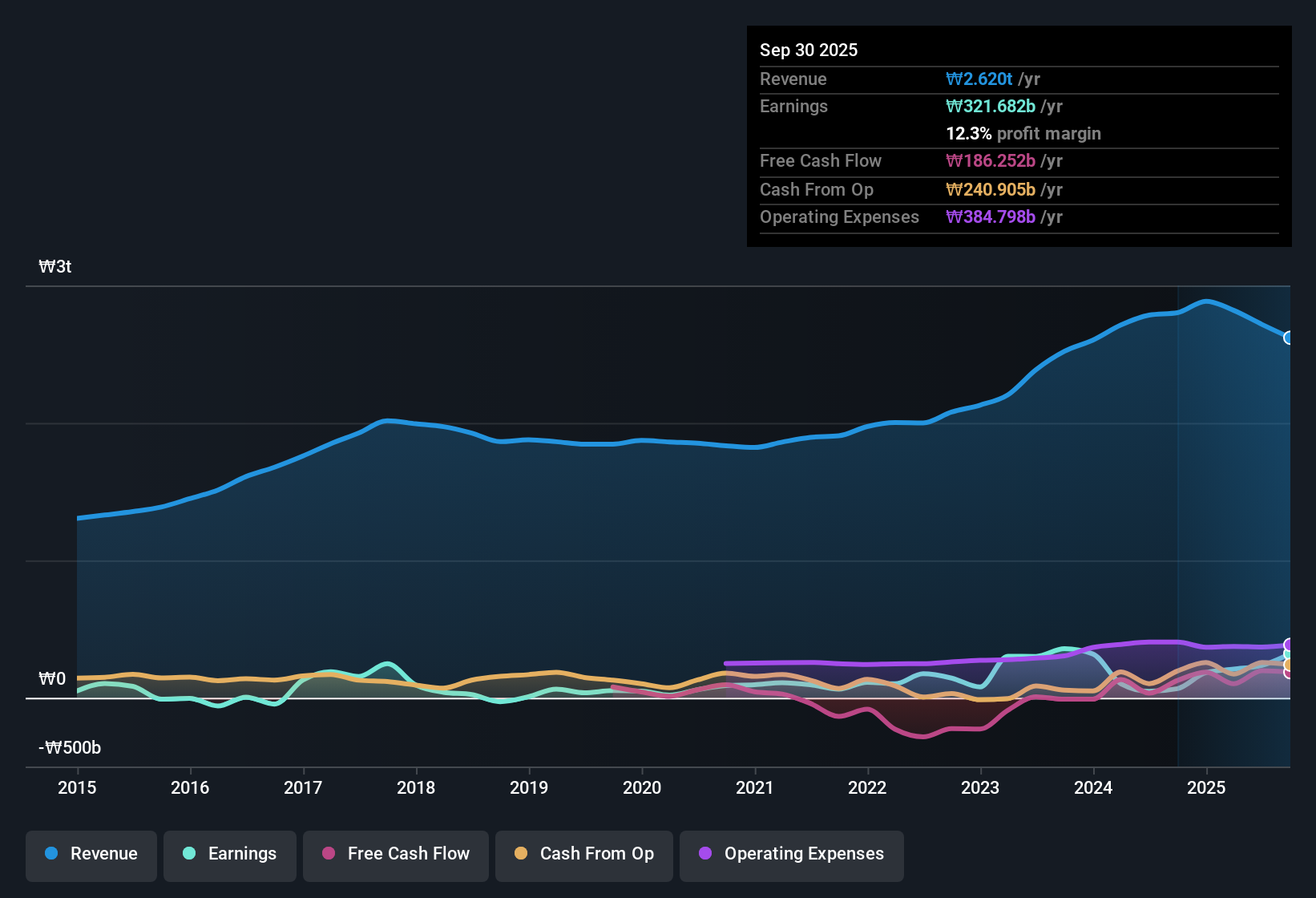The height and width of the screenshot is (898, 1316).
Task: Click the pink Free Cash Flow legend dot
Action: click(328, 854)
